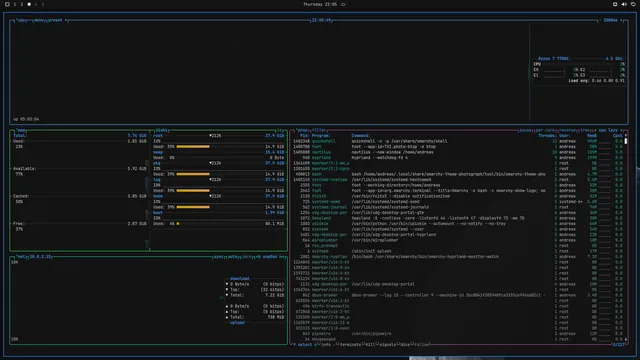The height and width of the screenshot is (360, 640).
Task: Switch to previous network interface before enp0s6
Action: (258, 257)
